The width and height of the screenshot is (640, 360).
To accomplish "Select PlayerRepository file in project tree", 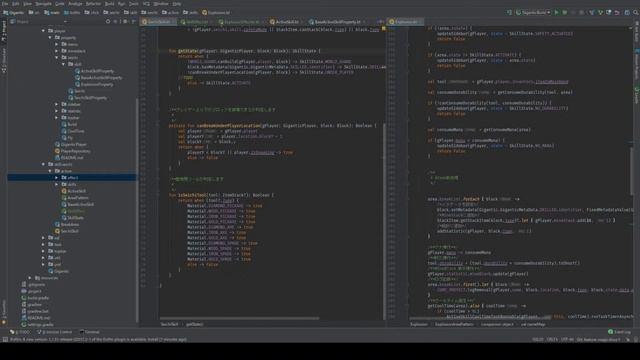I will (72, 151).
